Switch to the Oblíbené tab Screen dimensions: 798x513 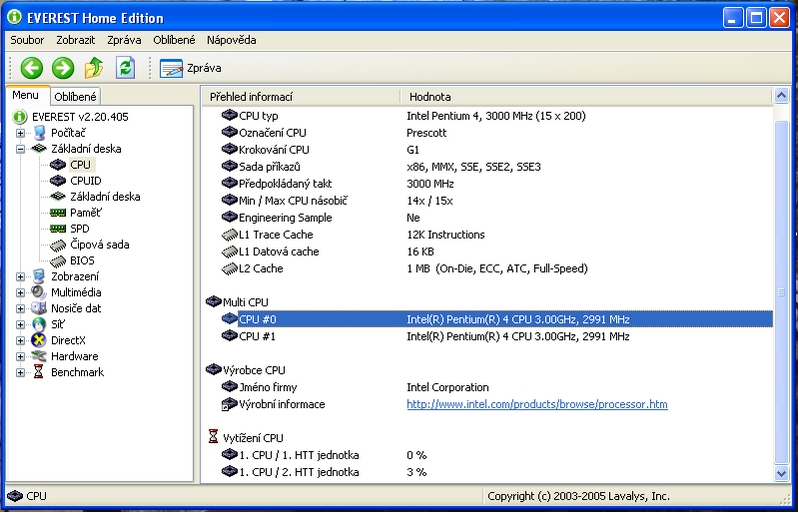click(x=75, y=97)
